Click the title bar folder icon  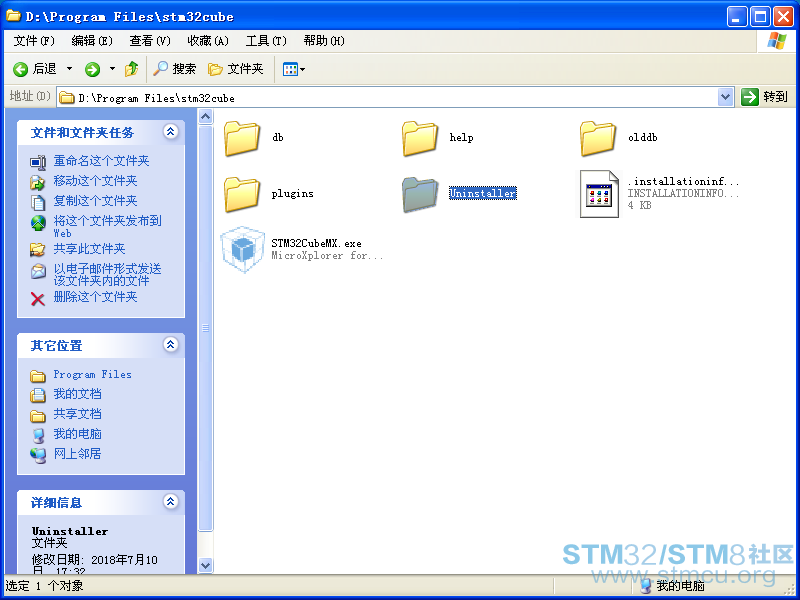[13, 16]
